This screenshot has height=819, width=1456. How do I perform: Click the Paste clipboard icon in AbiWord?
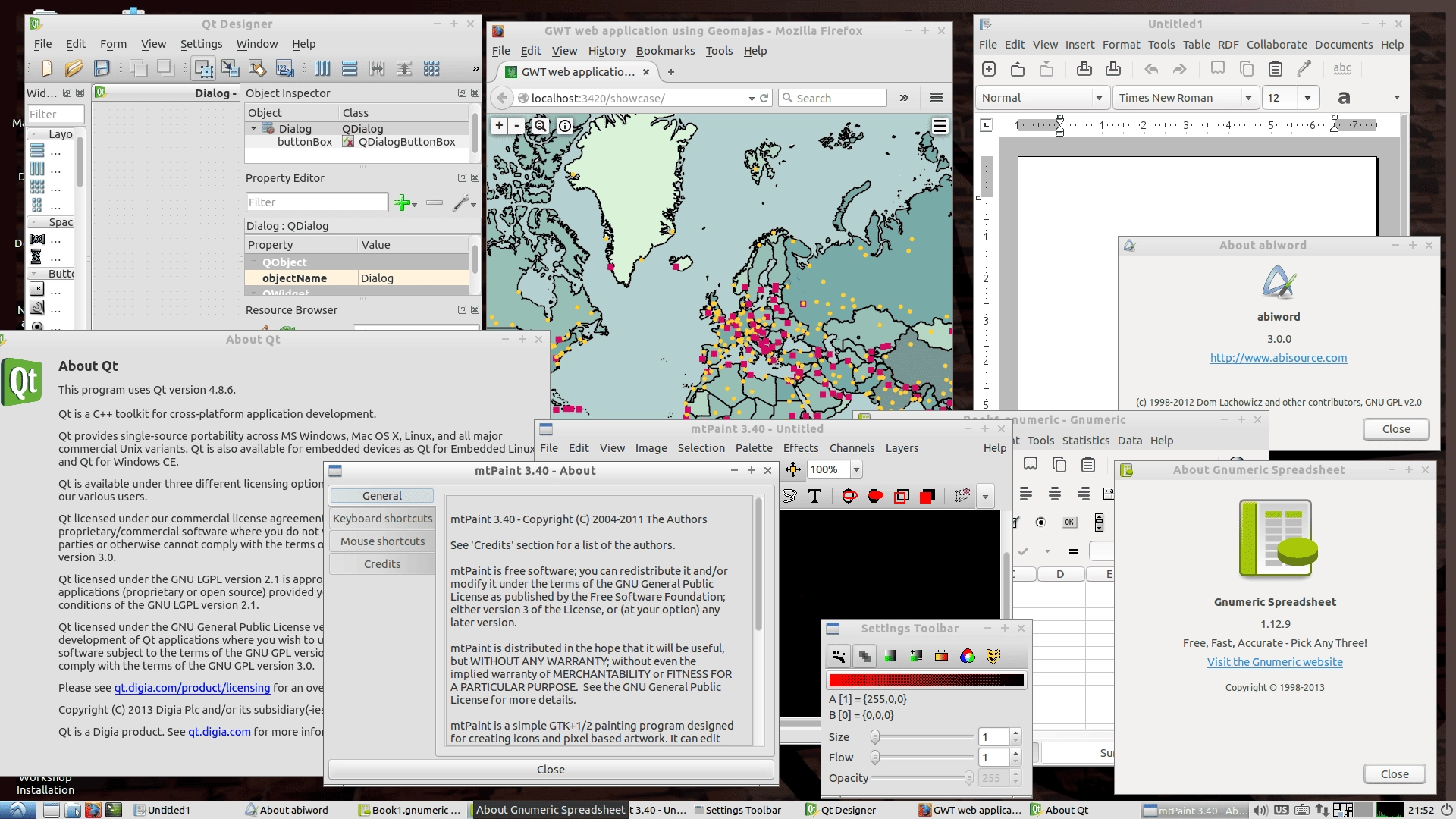(1276, 69)
